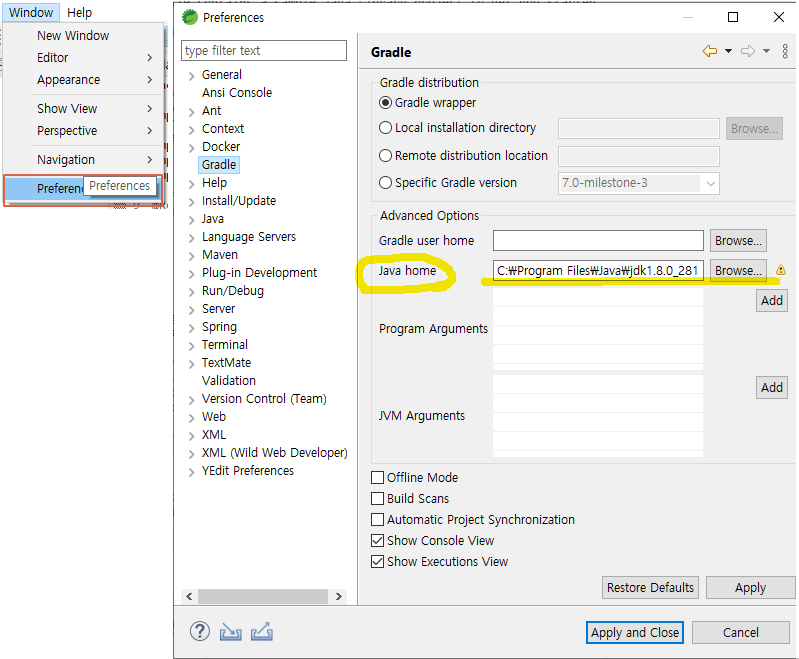Expand the Run/Debug tree node

192,292
